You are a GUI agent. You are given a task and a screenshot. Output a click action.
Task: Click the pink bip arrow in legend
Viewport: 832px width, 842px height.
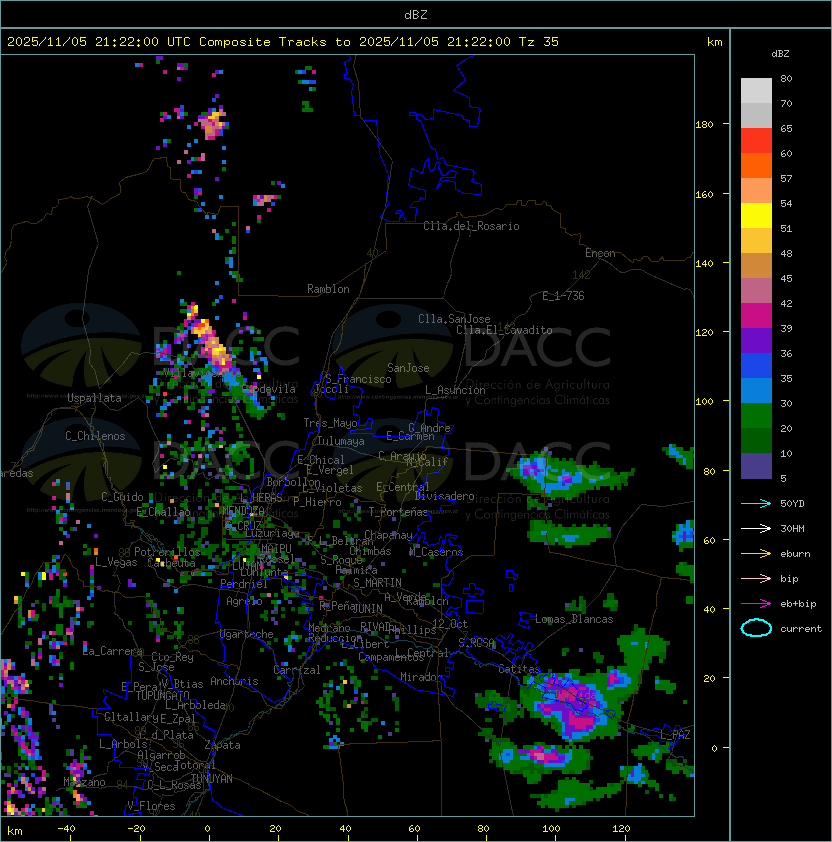756,579
